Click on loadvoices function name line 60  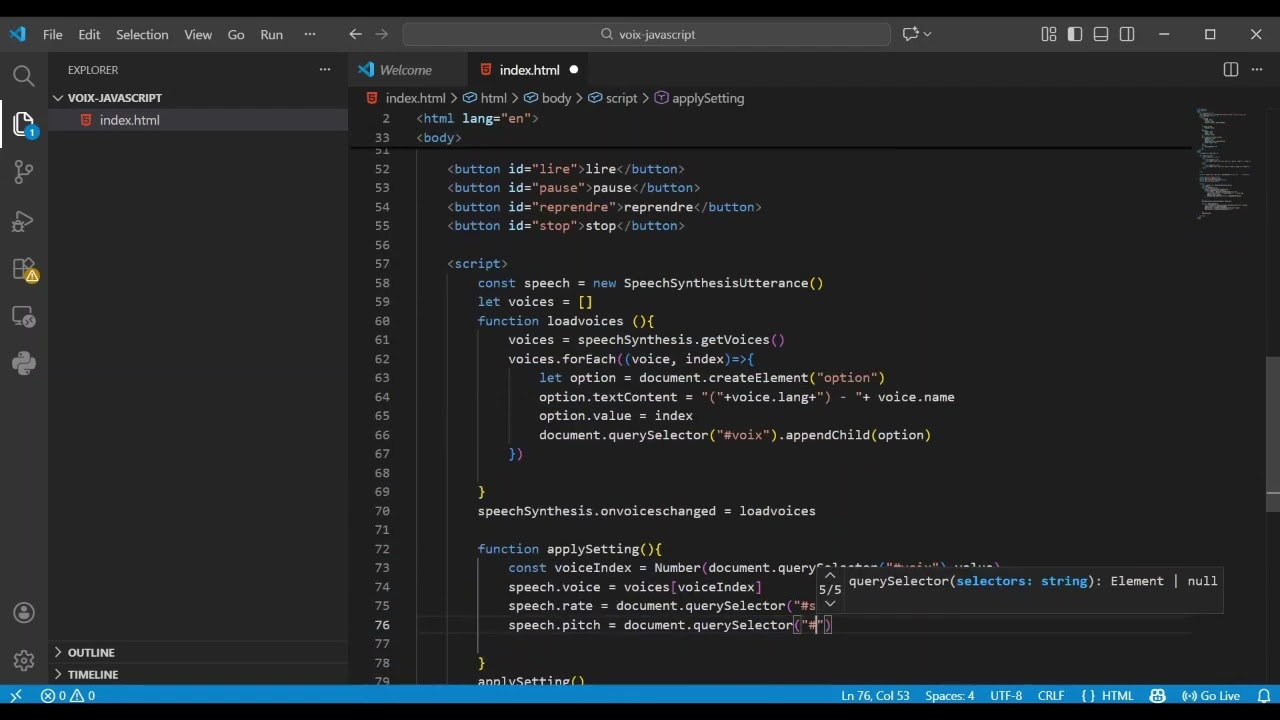coord(585,321)
